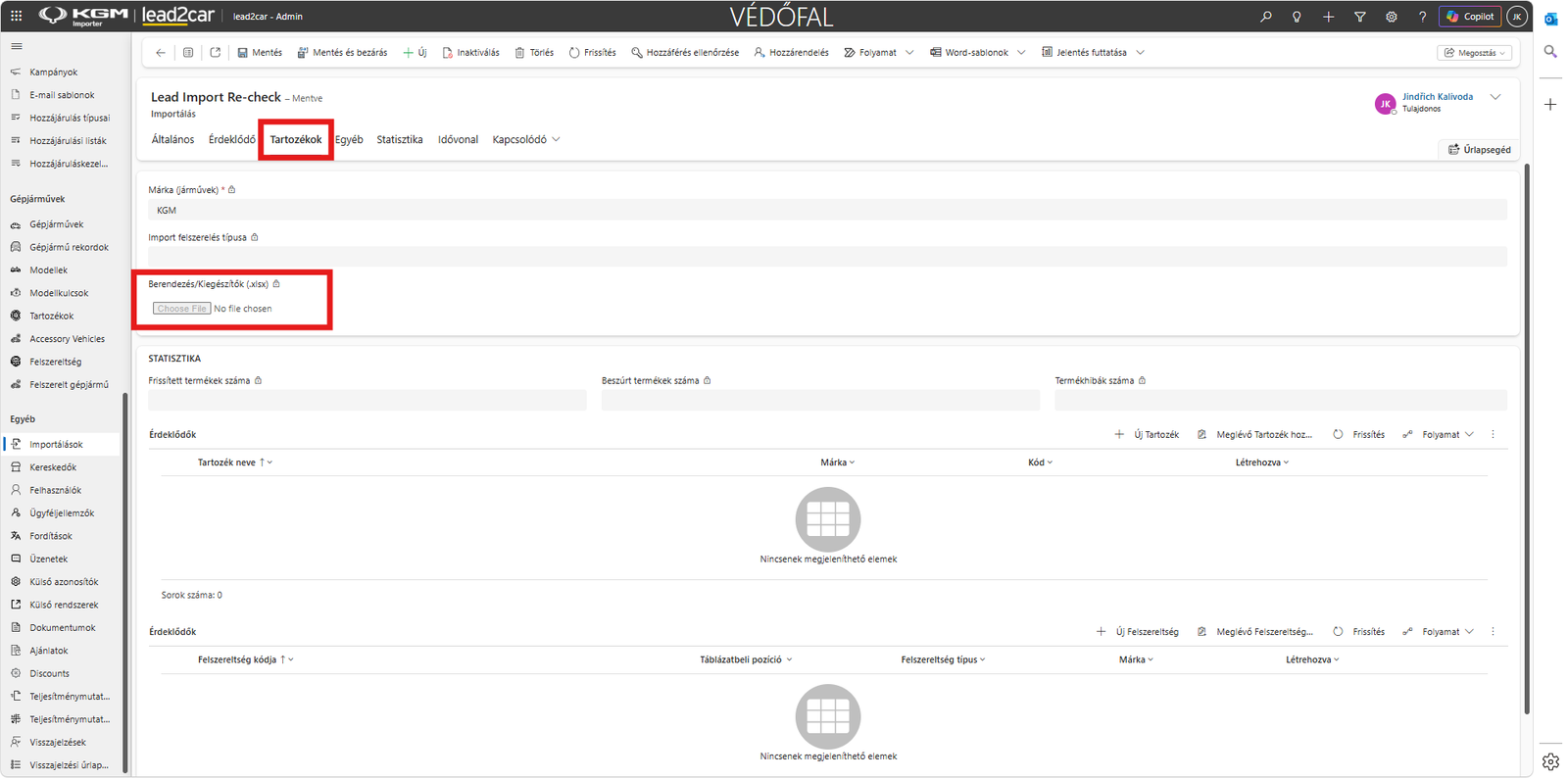Go back using the arrow icon
This screenshot has height=779, width=1568.
click(161, 53)
